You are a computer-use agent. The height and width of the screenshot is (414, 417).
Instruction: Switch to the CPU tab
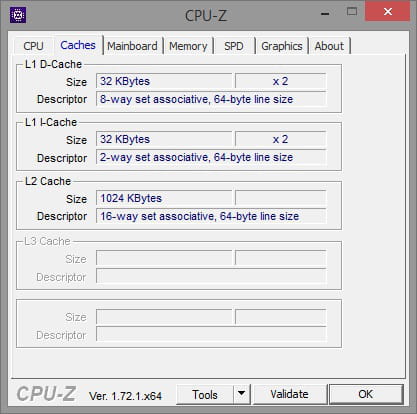[x=33, y=46]
